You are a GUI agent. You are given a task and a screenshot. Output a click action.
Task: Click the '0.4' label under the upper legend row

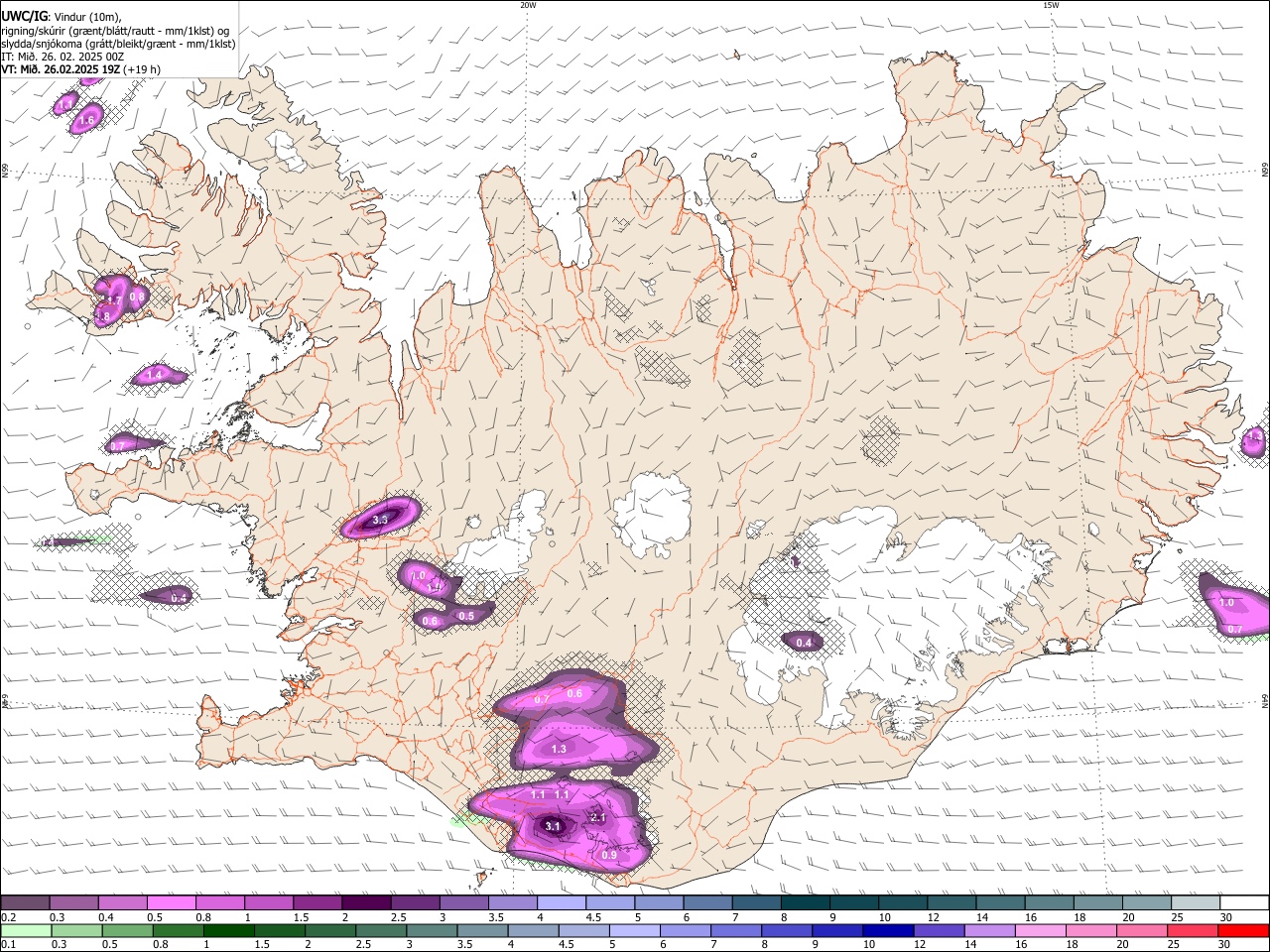click(106, 917)
